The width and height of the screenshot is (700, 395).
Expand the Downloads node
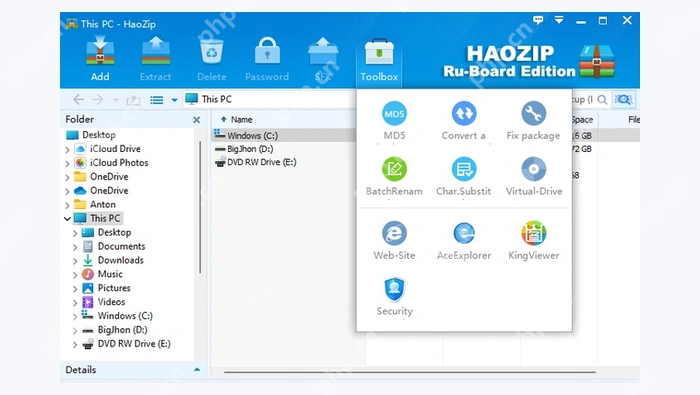[75, 261]
